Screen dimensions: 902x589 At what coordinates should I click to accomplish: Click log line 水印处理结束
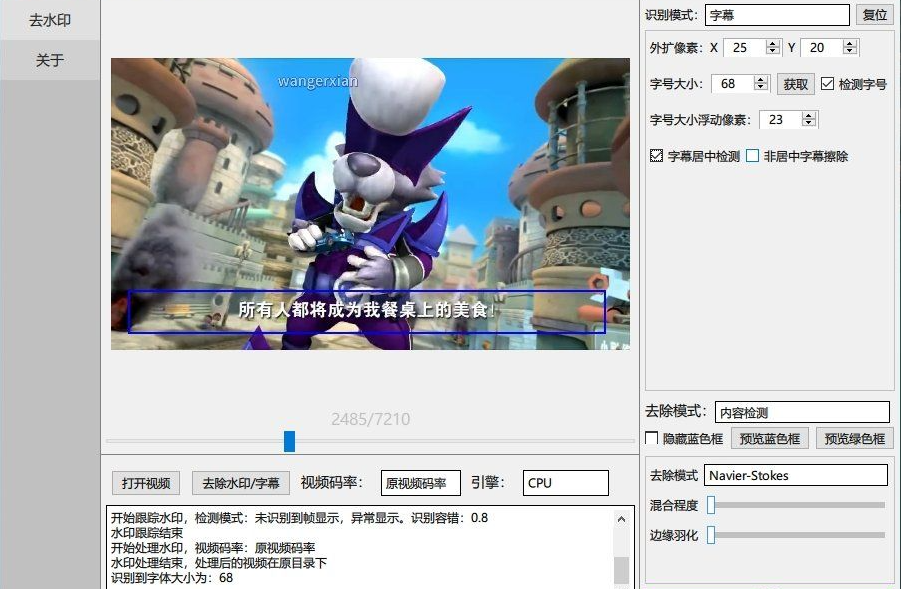click(x=219, y=563)
